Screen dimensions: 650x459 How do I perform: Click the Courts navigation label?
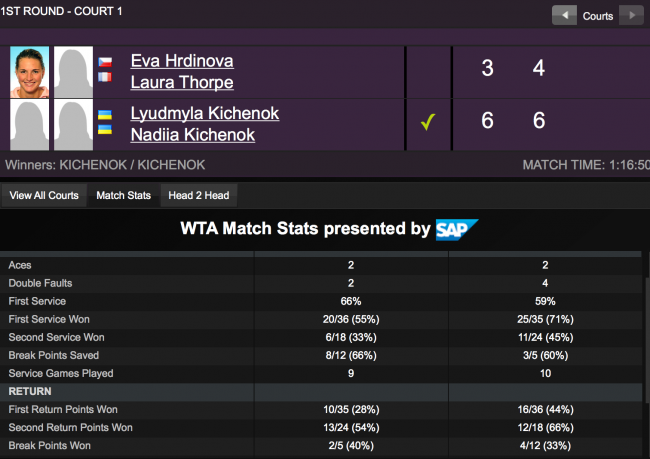point(598,16)
